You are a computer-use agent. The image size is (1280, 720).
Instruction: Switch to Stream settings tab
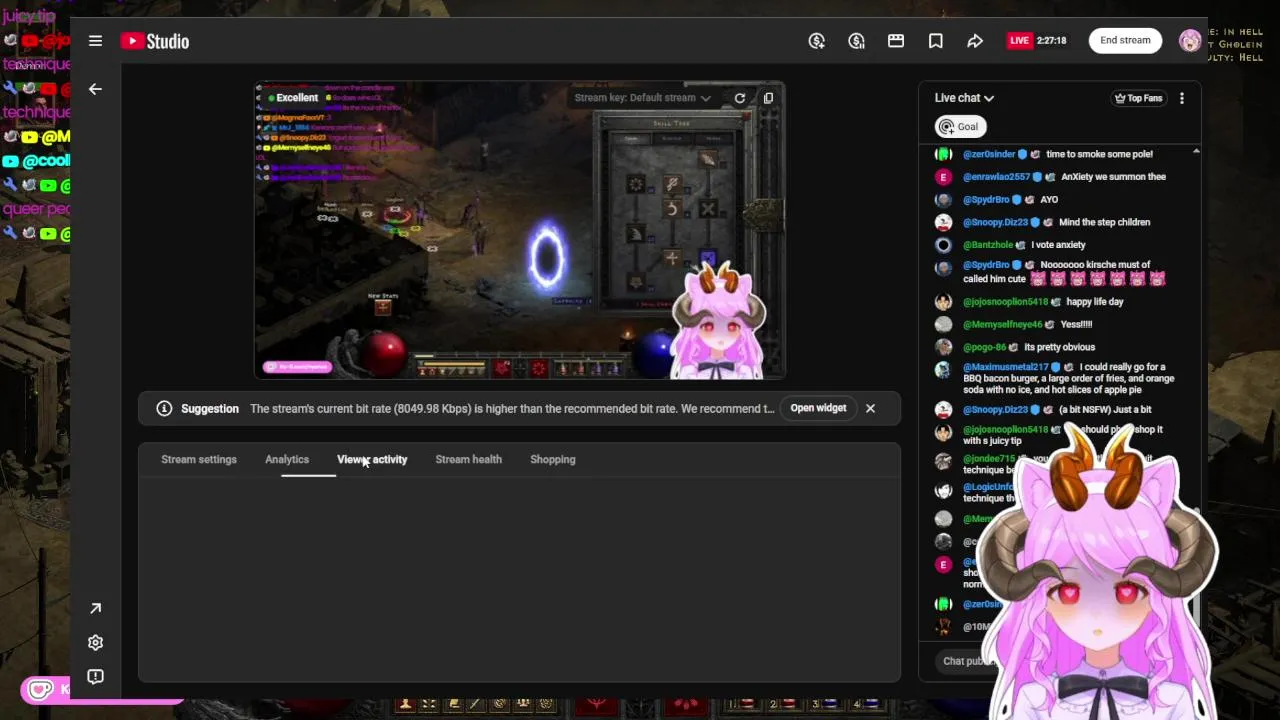click(x=199, y=459)
